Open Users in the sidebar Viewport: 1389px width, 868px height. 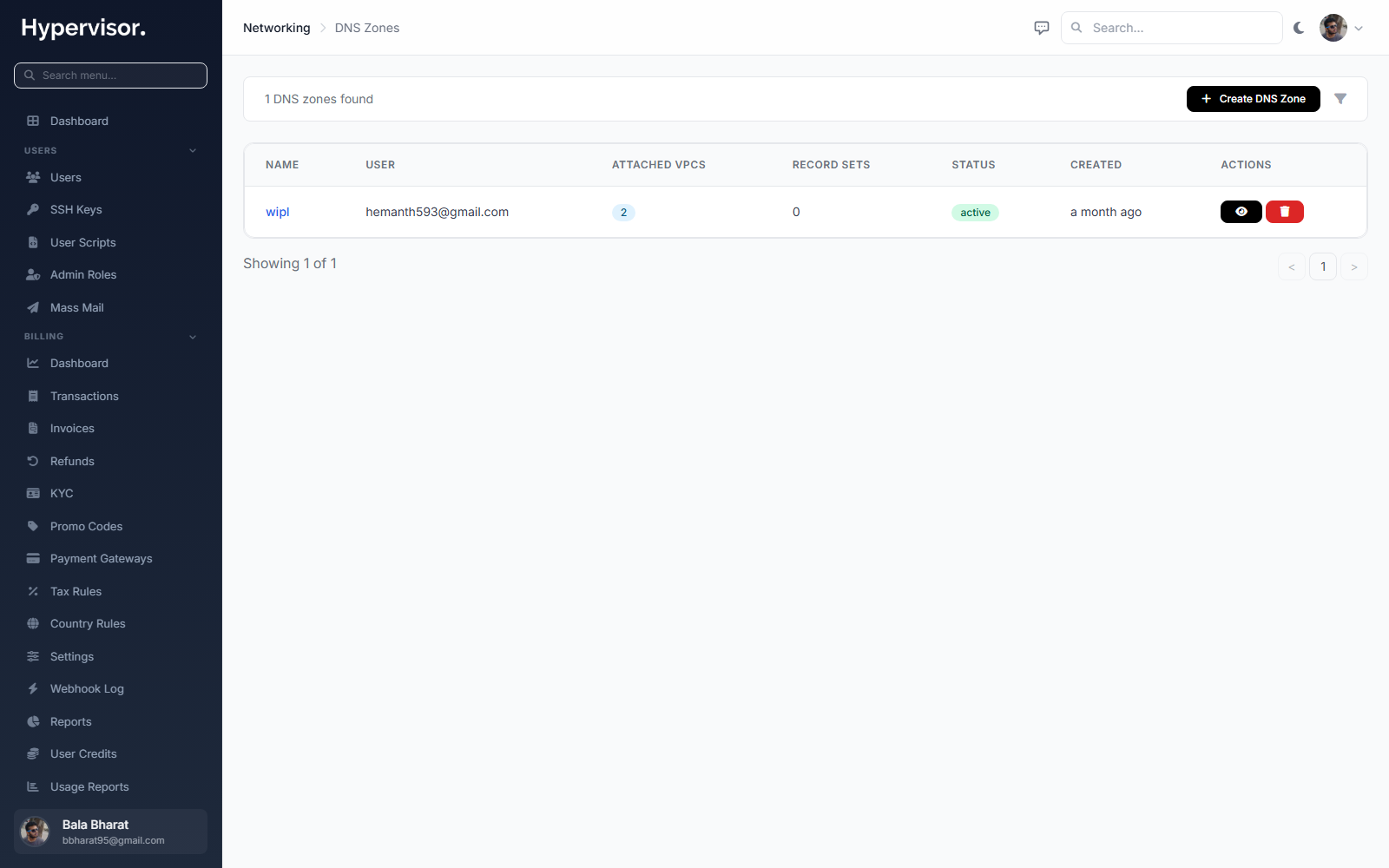[x=110, y=177]
